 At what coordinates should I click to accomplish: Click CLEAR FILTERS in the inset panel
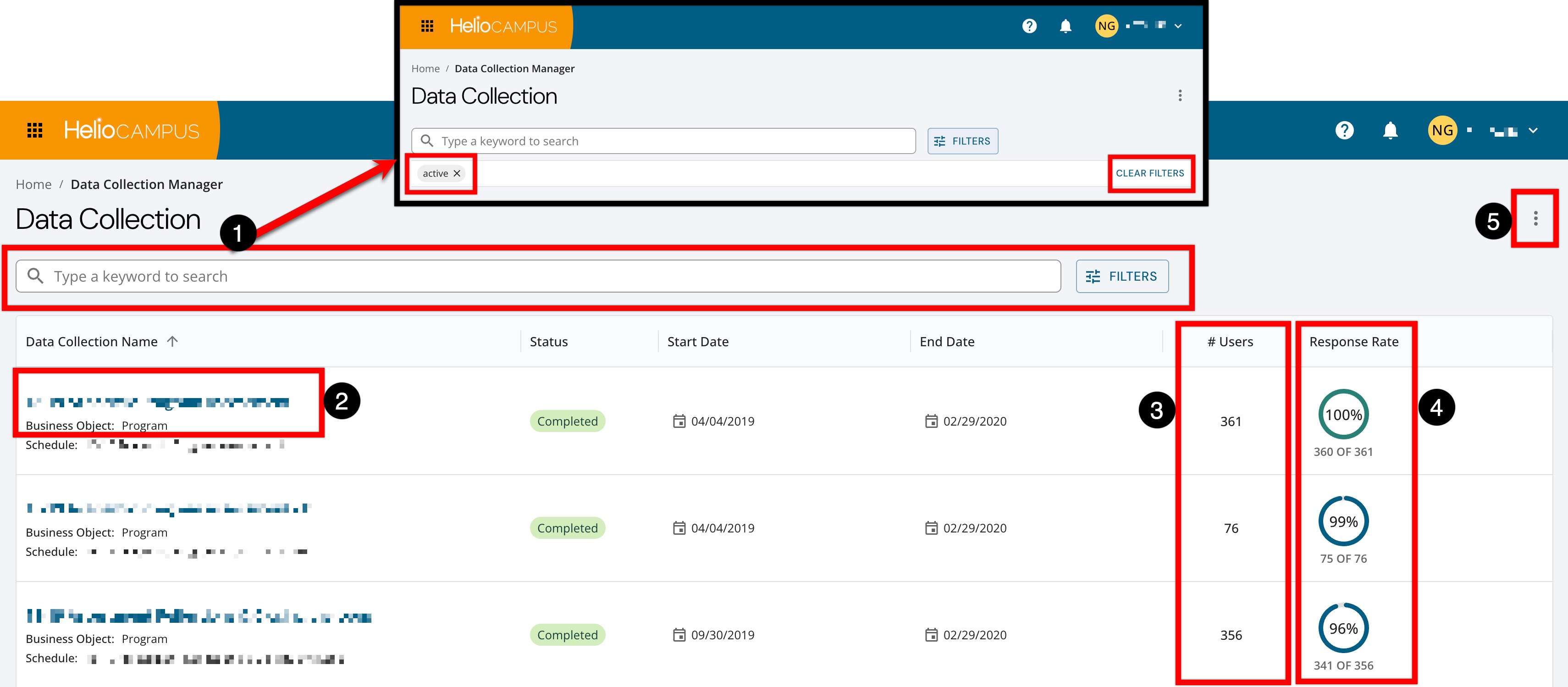tap(1150, 173)
